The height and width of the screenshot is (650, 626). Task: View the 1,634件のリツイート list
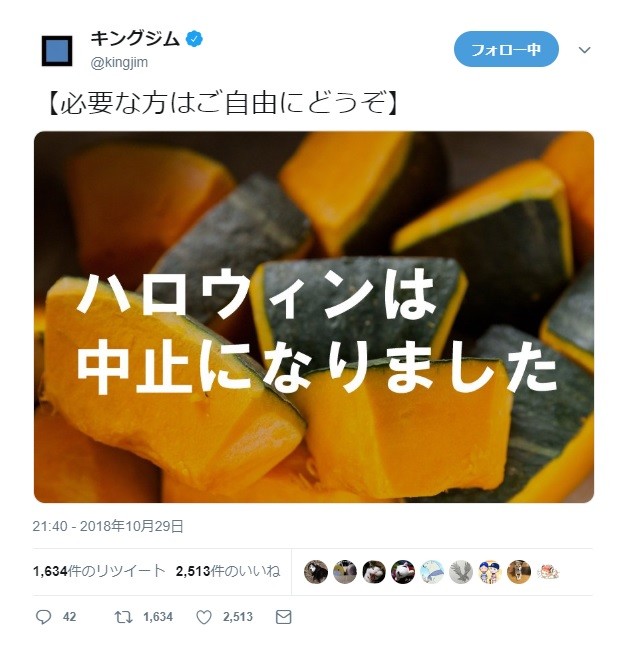99,571
